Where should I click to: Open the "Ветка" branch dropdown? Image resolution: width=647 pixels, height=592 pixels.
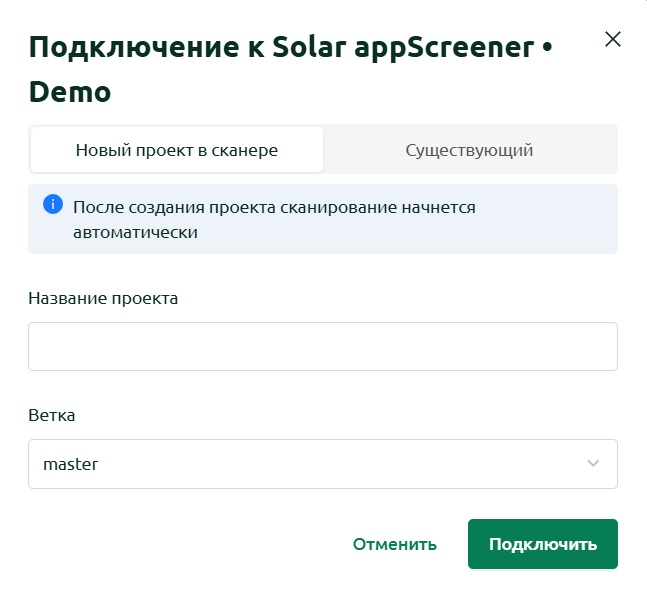click(x=323, y=464)
